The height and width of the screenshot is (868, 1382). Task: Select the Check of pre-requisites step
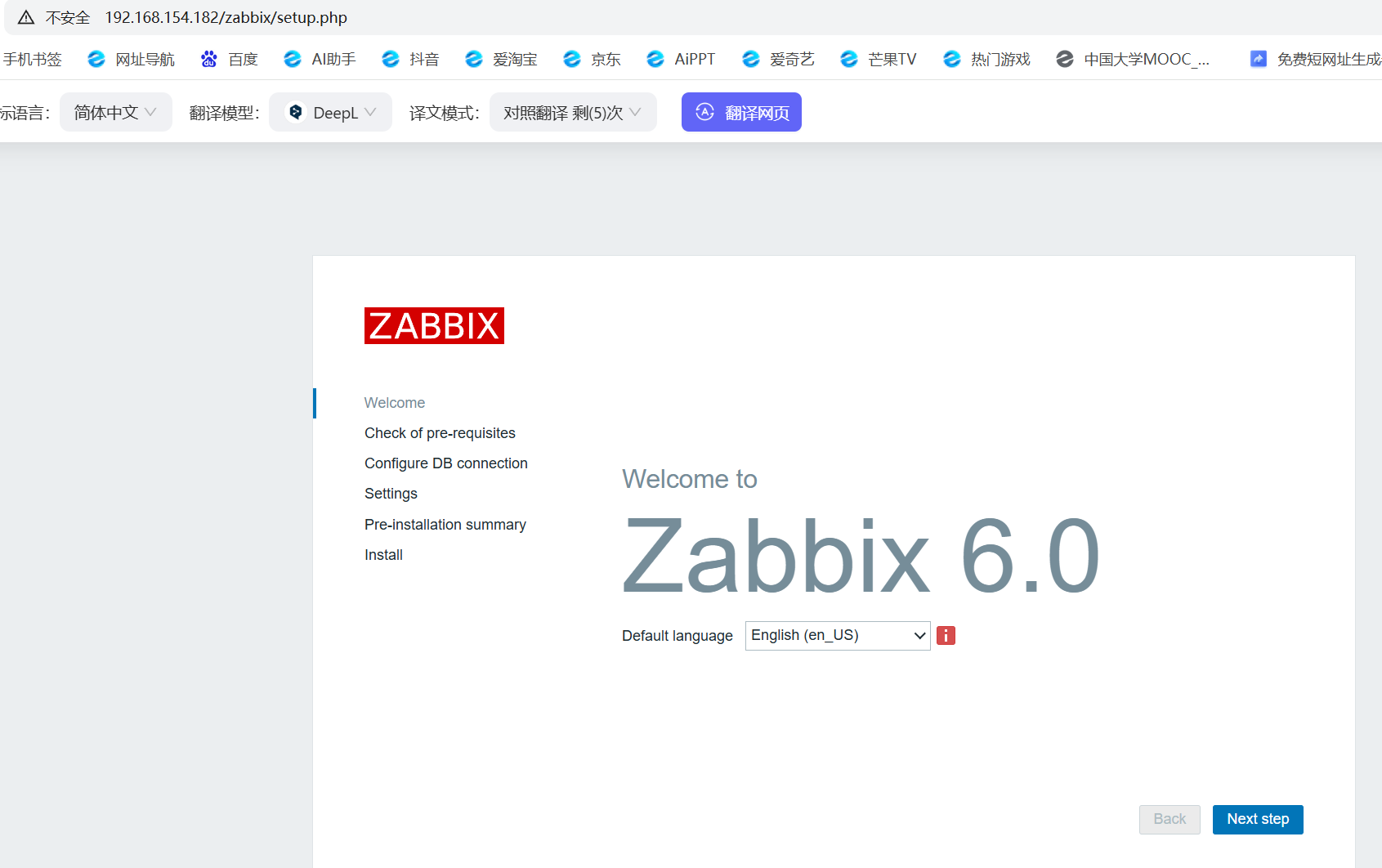point(440,433)
